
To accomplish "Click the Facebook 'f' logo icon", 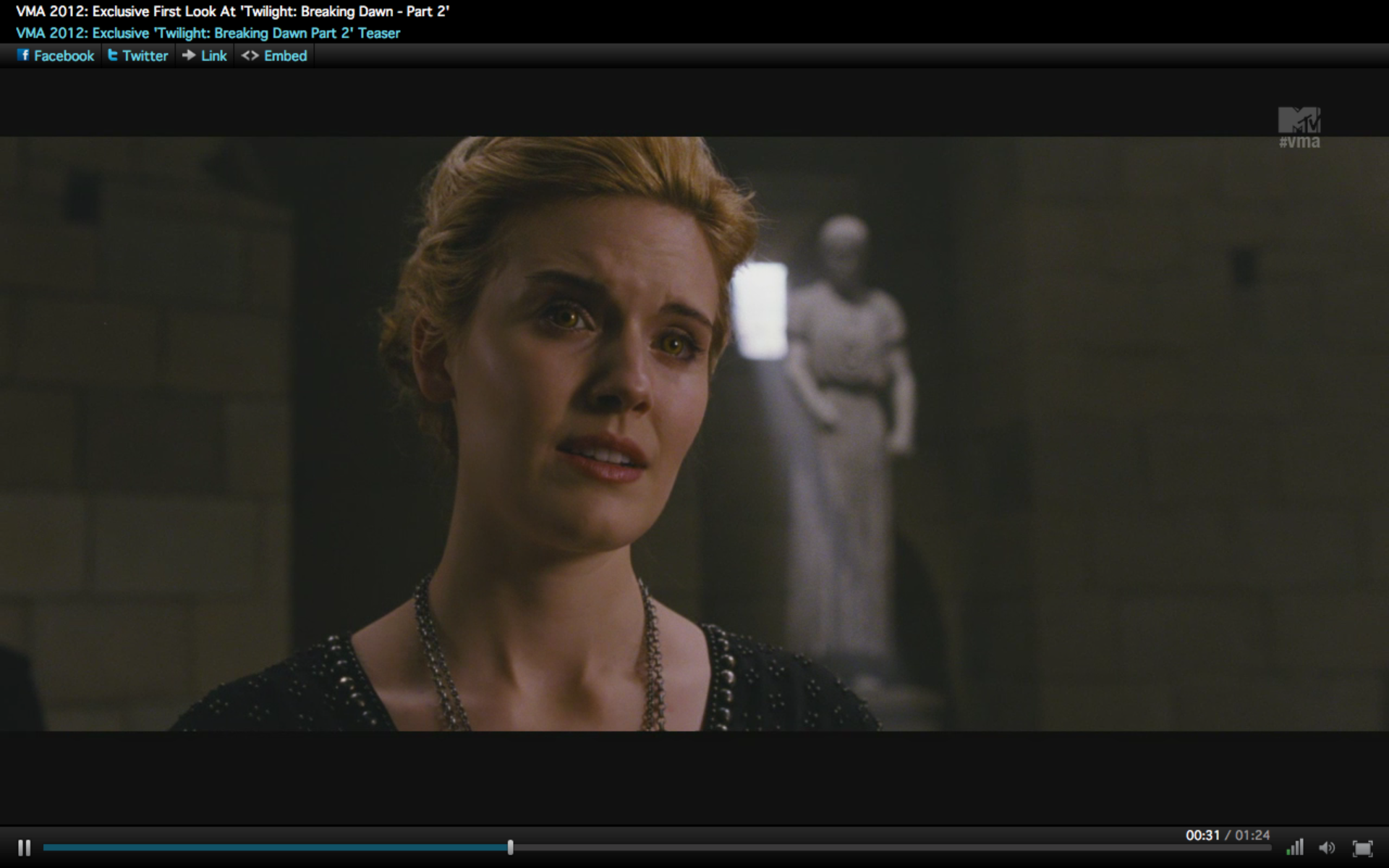I will coord(24,55).
